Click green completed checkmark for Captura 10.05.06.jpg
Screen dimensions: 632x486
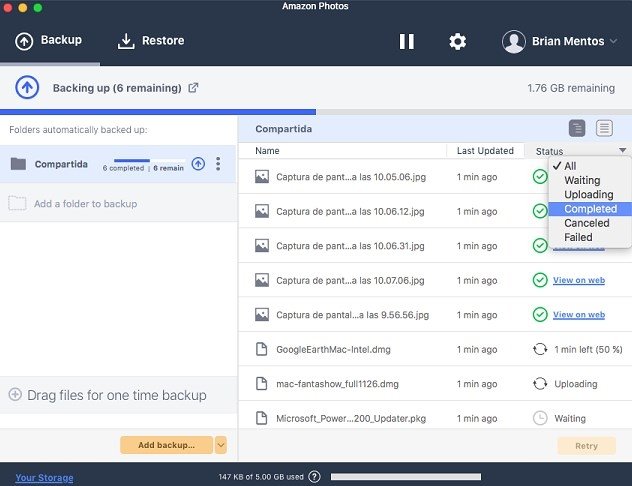pos(540,177)
